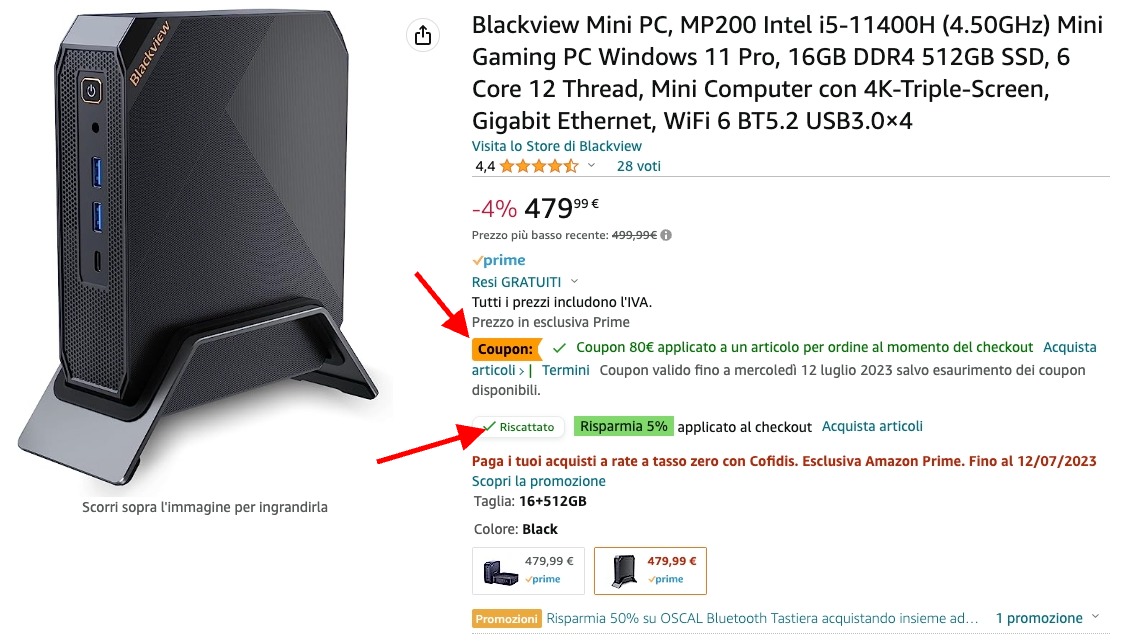Click the Termini coupon link
Viewport: 1127px width, 641px height.
566,370
